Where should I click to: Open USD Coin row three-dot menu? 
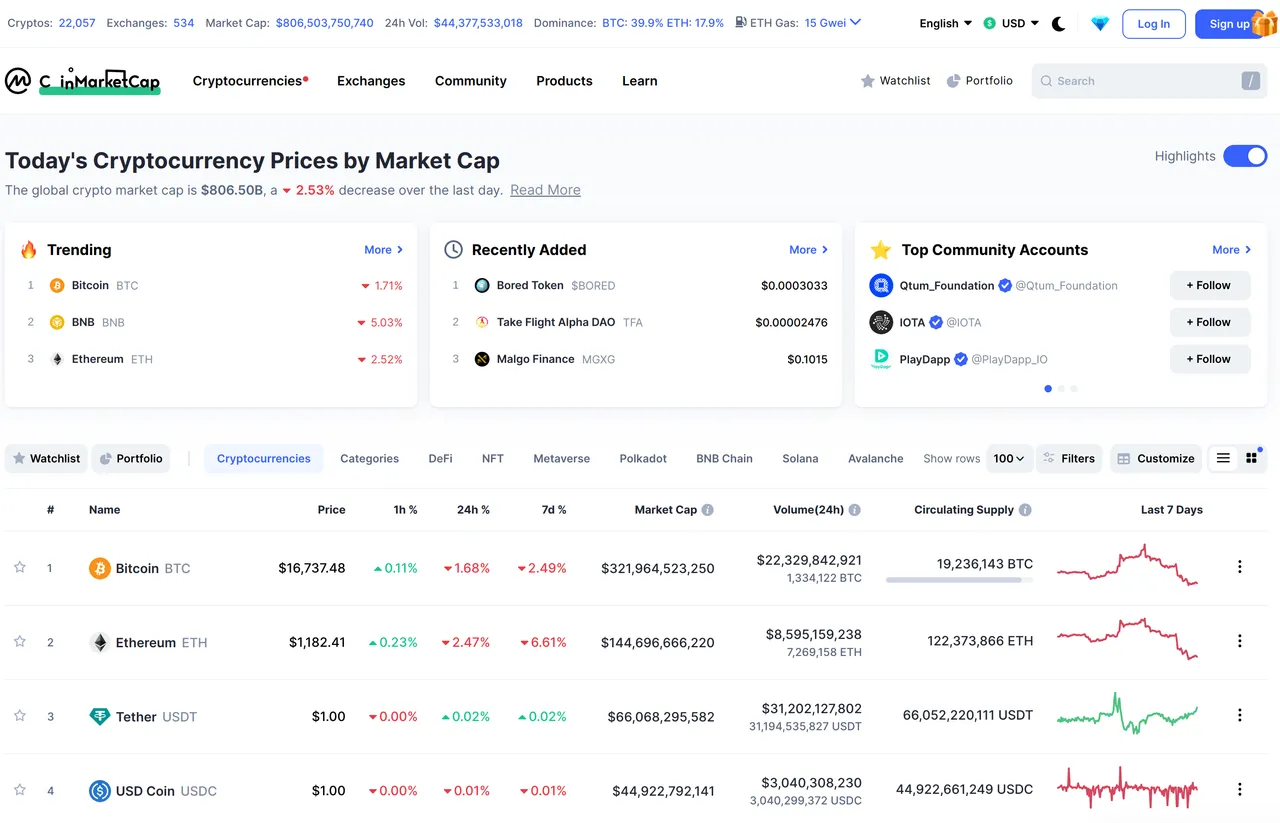tap(1240, 789)
